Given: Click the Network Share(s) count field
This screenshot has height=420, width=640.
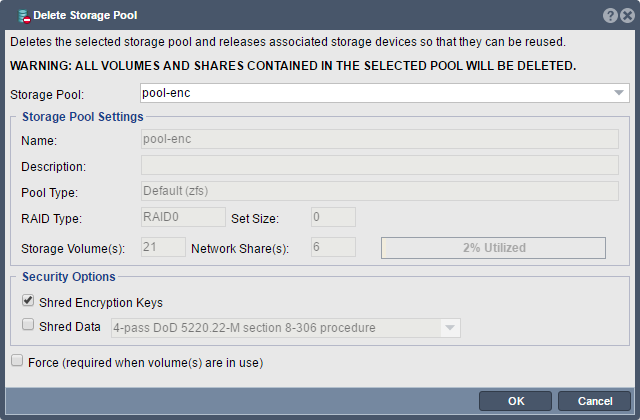Looking at the screenshot, I should coord(333,247).
